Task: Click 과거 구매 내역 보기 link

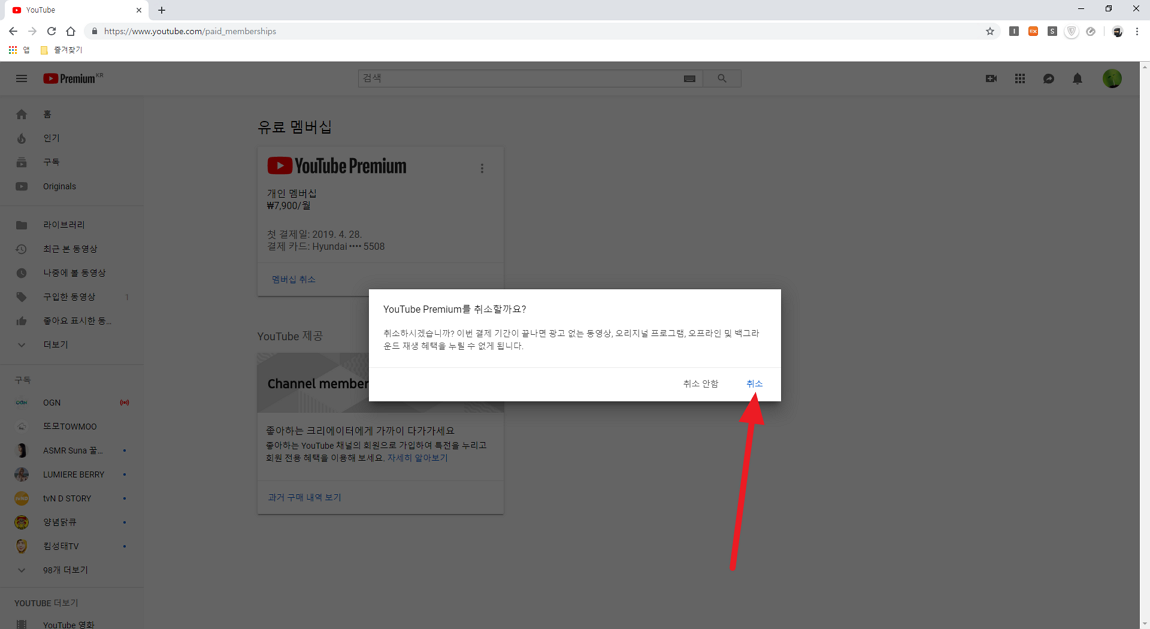Action: pos(304,497)
